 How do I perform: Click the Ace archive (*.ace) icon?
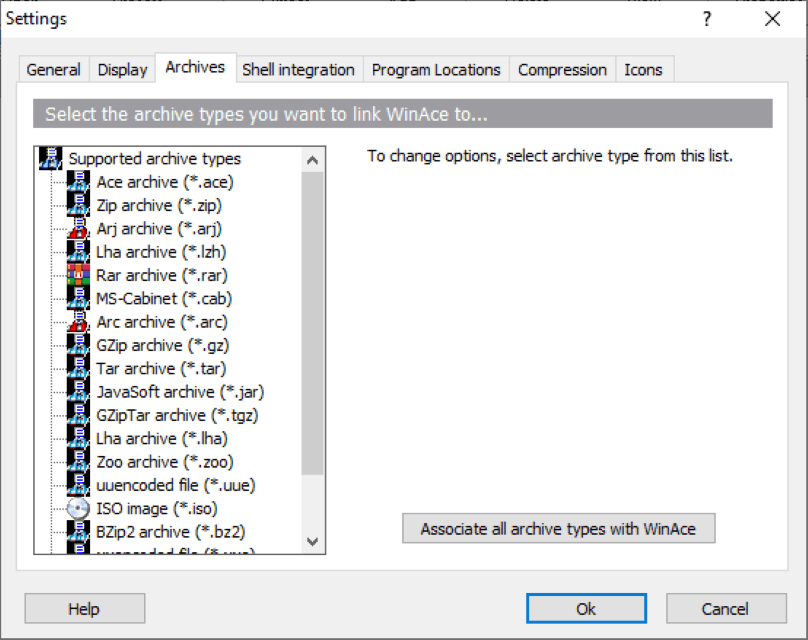coord(78,182)
